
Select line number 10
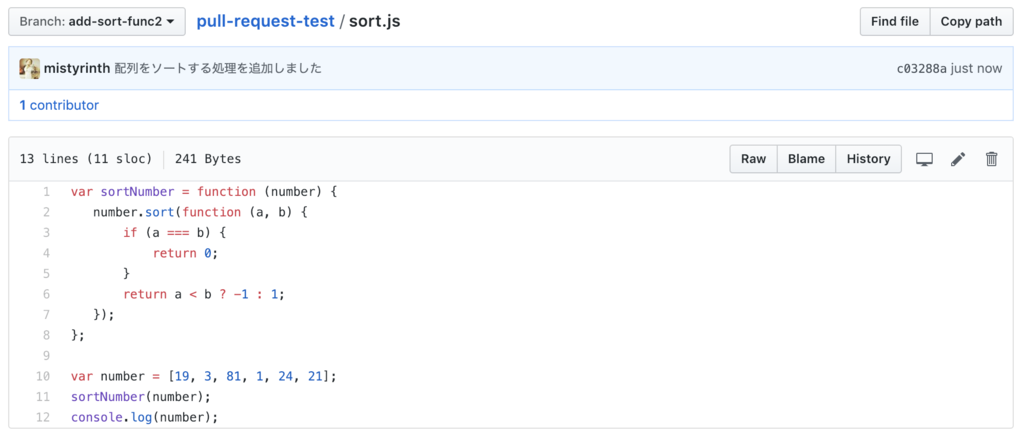(43, 376)
